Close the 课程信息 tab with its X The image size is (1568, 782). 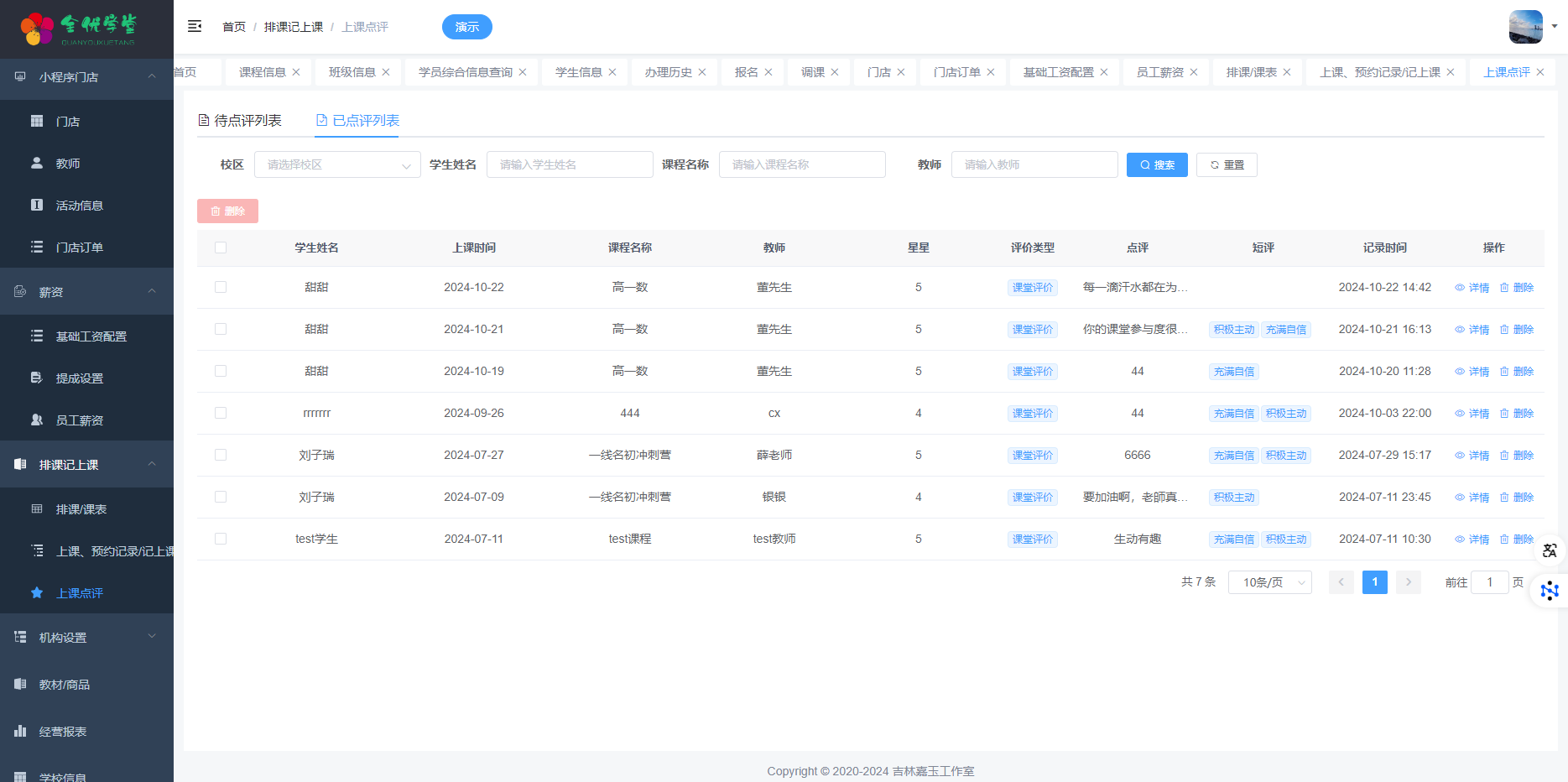pos(296,72)
